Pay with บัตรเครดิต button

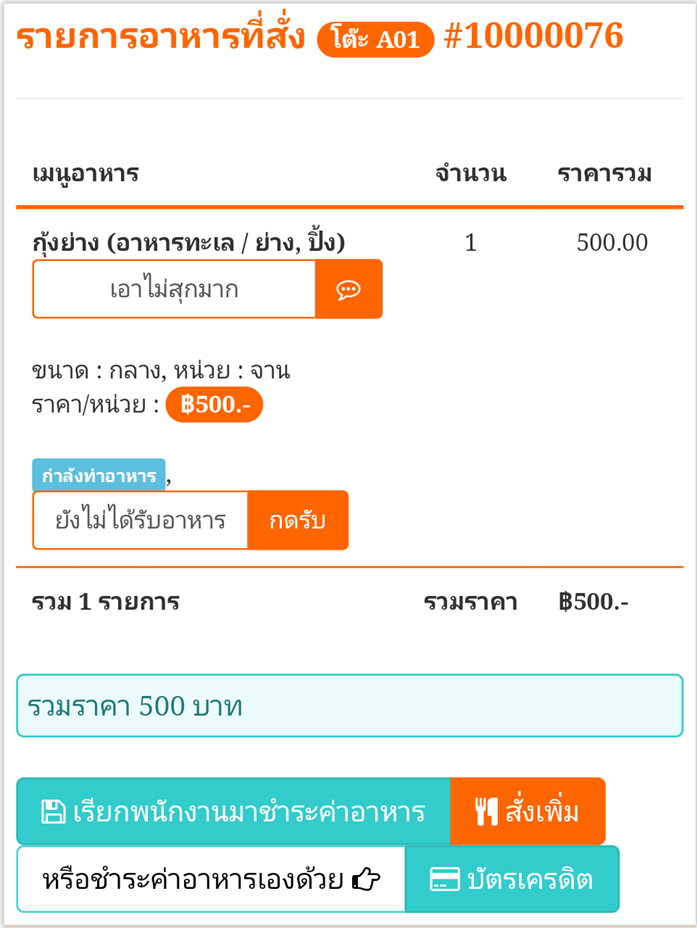[x=512, y=879]
